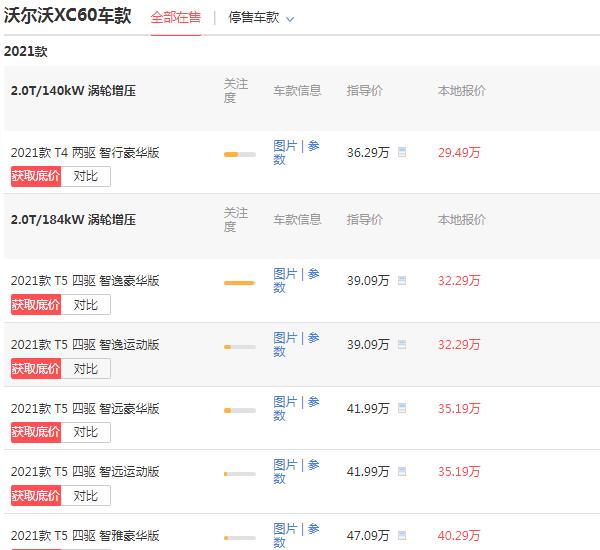Select the 2.0T/140kW 涡轮增压 group header
600x550 pixels.
click(73, 91)
